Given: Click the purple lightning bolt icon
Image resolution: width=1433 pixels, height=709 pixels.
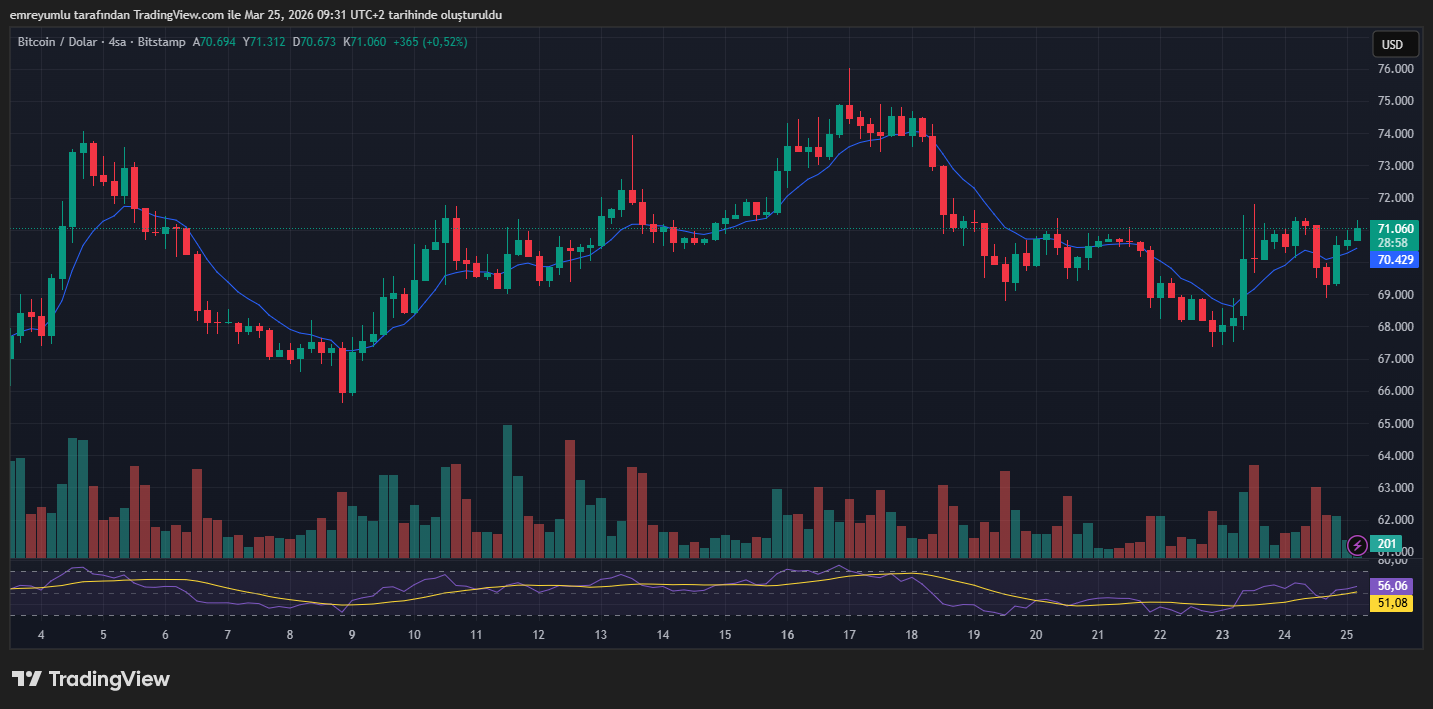Looking at the screenshot, I should 1357,545.
